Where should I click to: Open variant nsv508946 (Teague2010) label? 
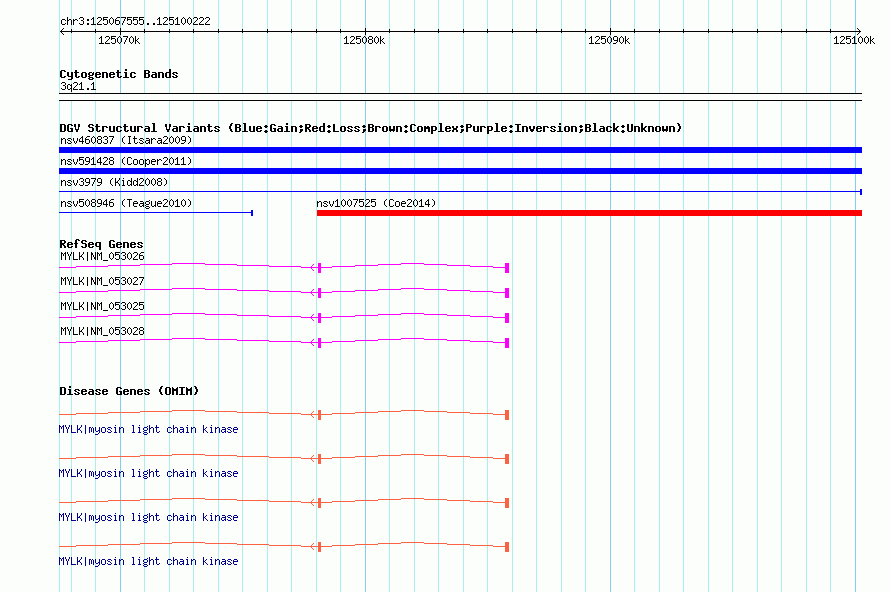[x=126, y=203]
